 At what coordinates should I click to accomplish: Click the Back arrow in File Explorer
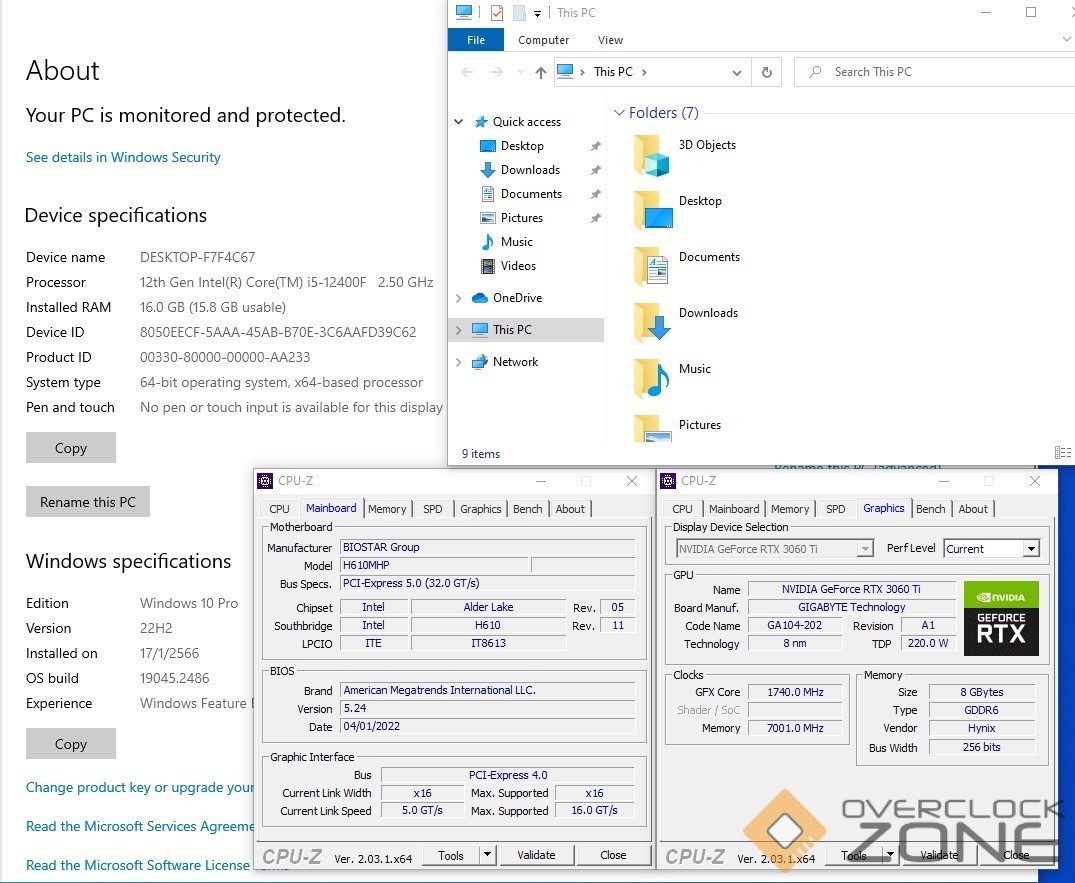pos(467,72)
